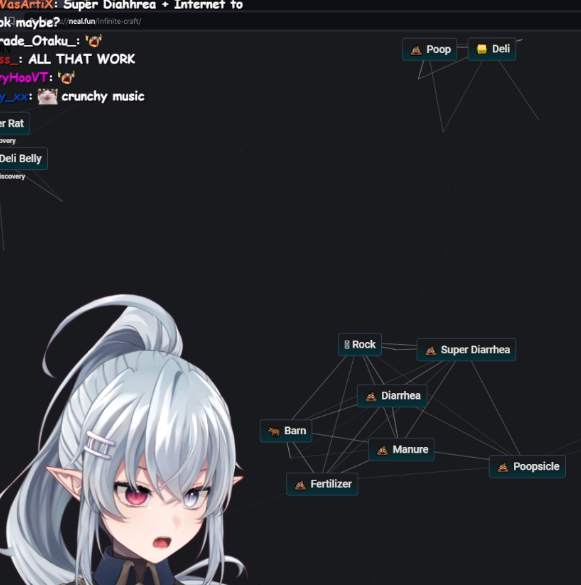The image size is (581, 585).
Task: Click the partially visible Rat element
Action: [14, 123]
